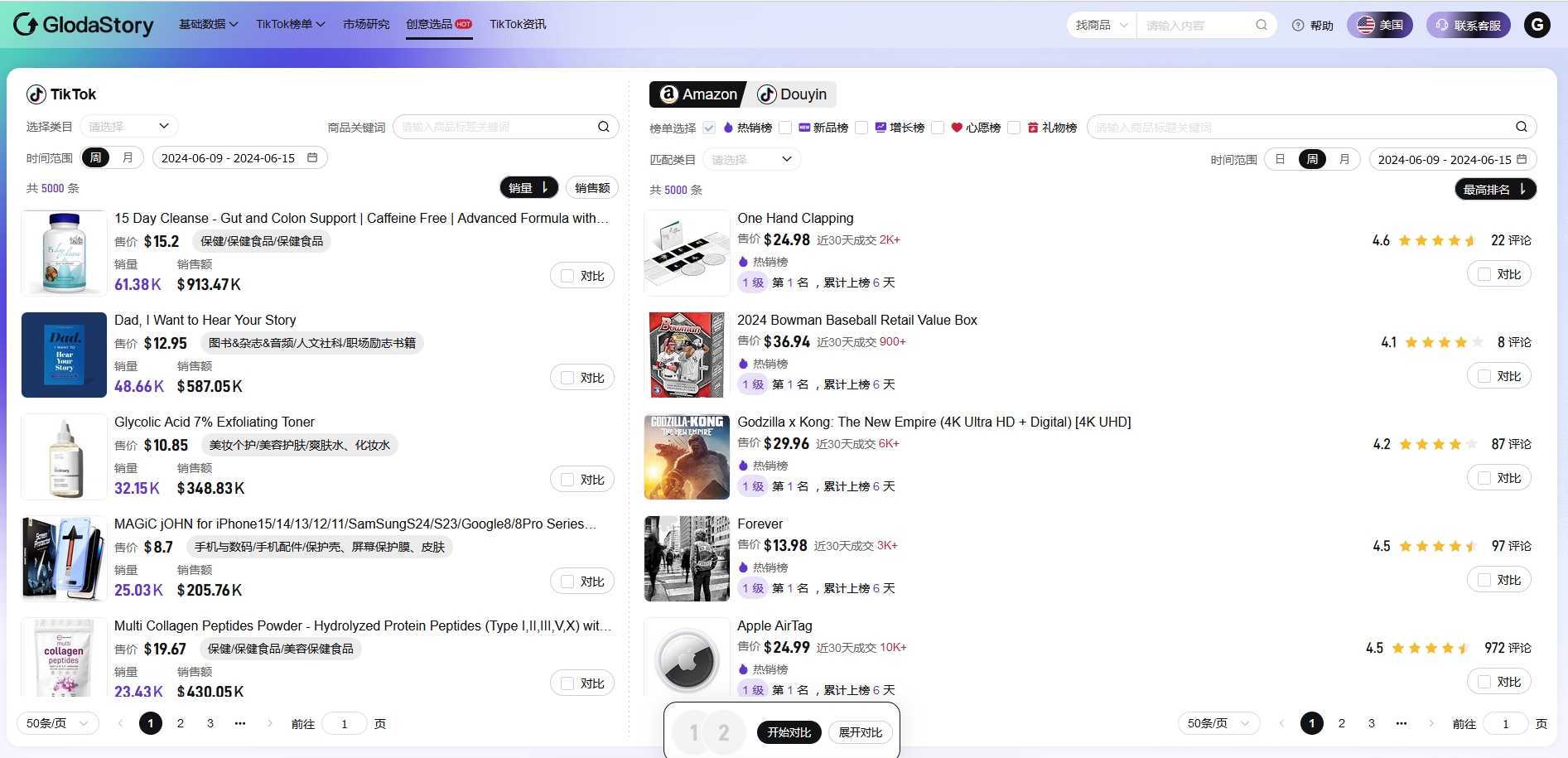Image resolution: width=1568 pixels, height=758 pixels.
Task: Click the GlodaStory logo
Action: [84, 25]
